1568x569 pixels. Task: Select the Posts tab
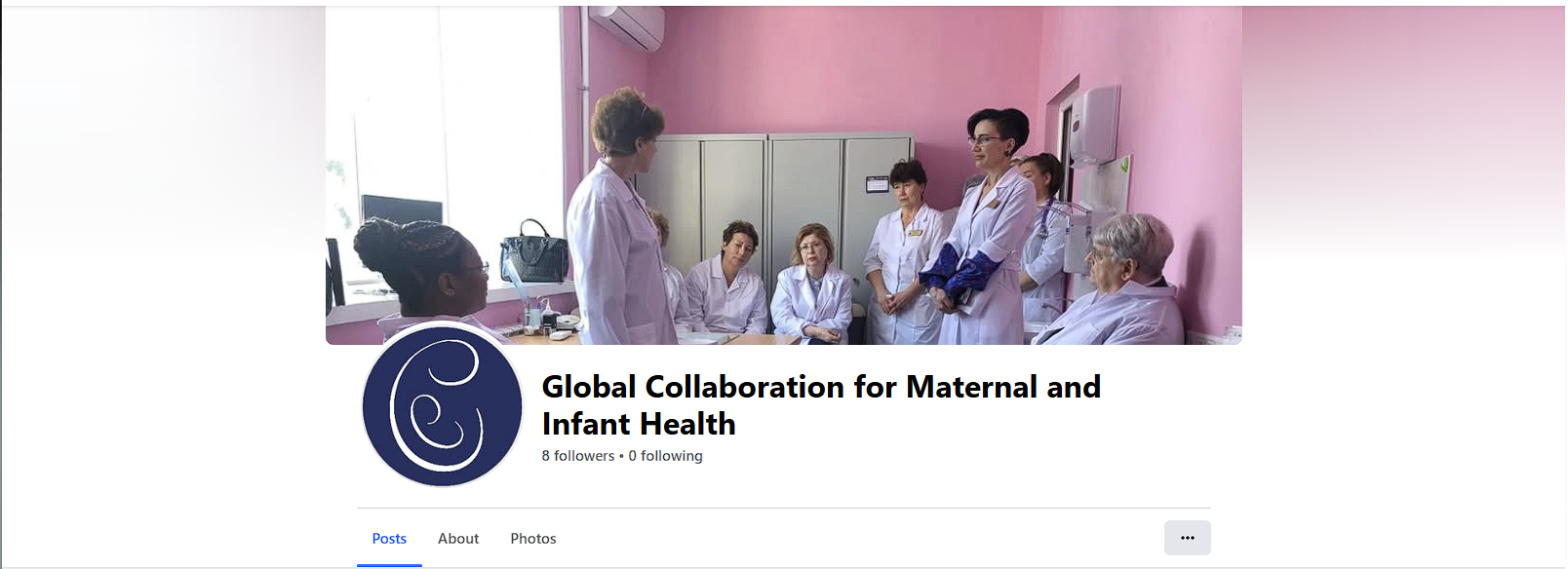[x=389, y=539]
